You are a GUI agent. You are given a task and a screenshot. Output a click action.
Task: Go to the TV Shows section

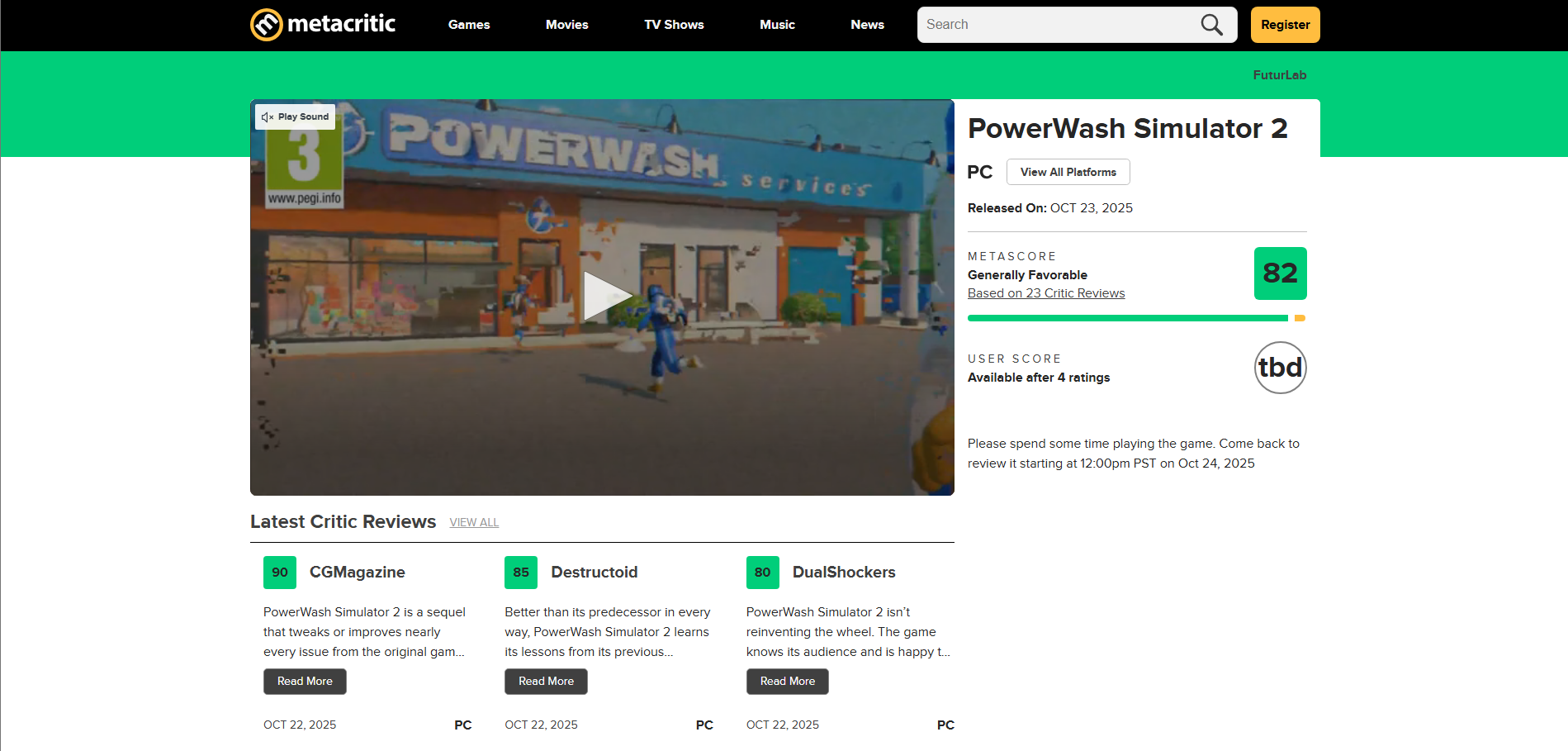(x=674, y=25)
